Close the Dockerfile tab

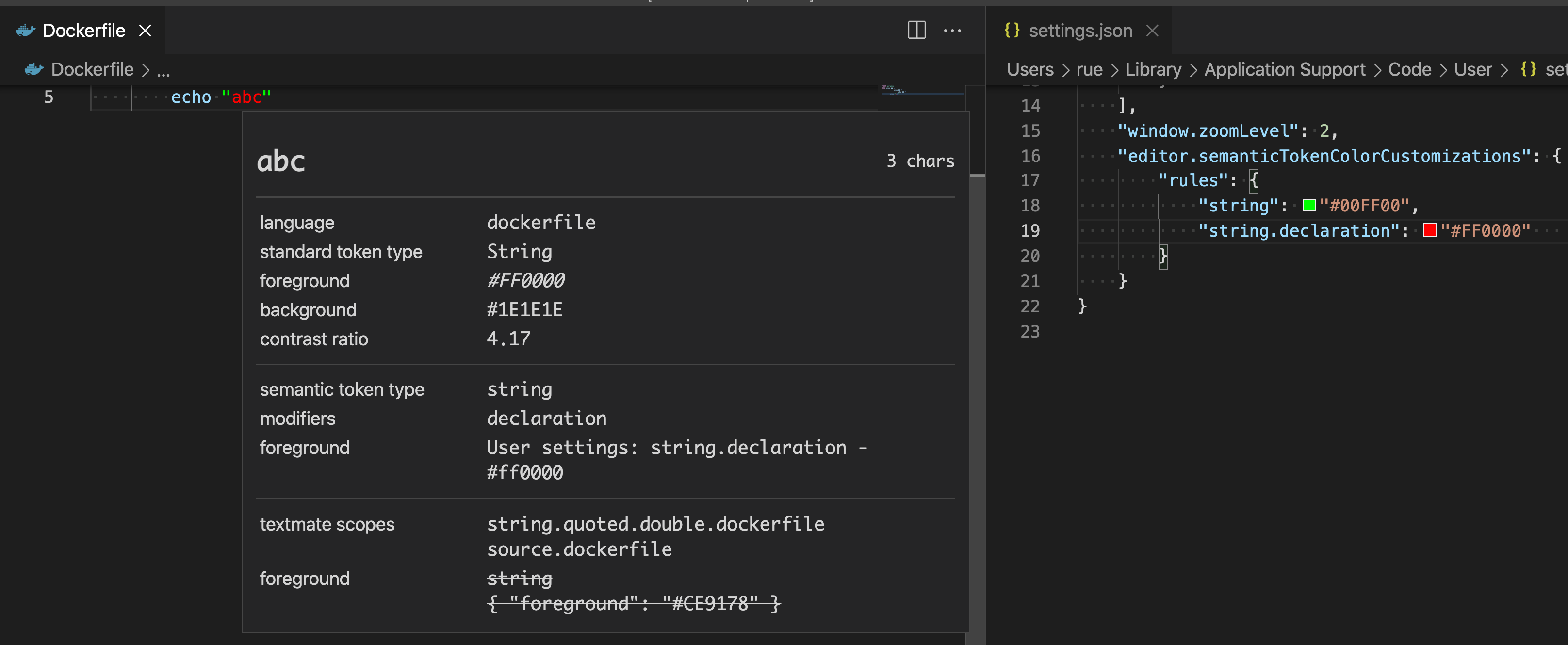[145, 31]
